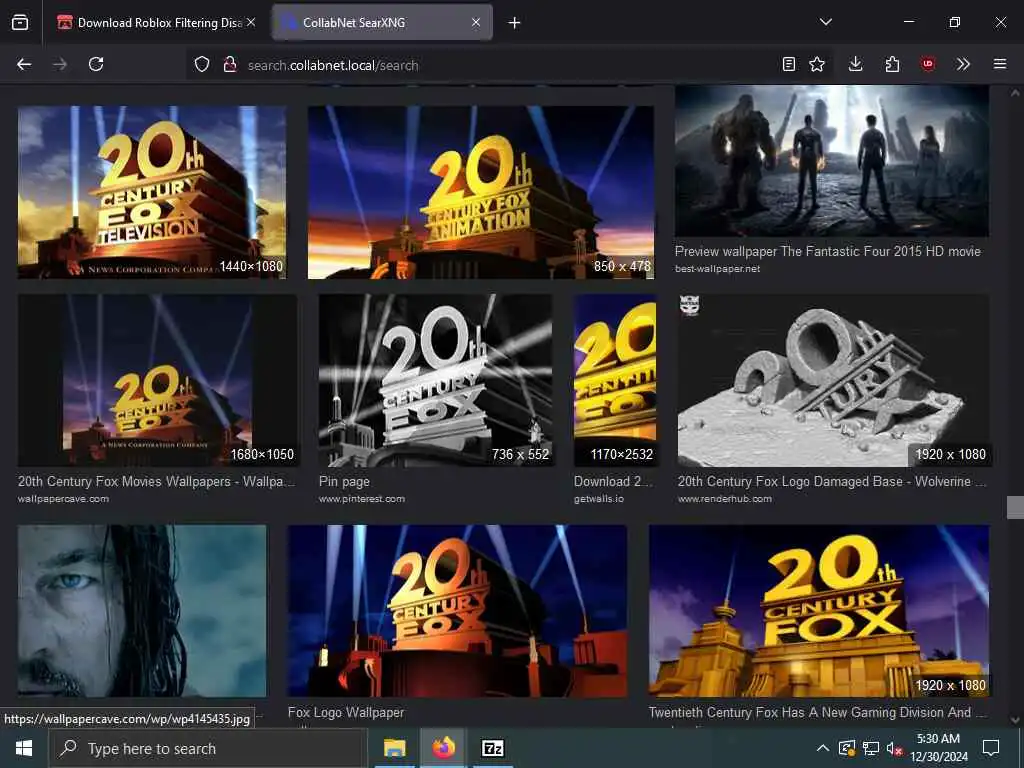Open Firefox application hamburger menu

(x=1000, y=65)
